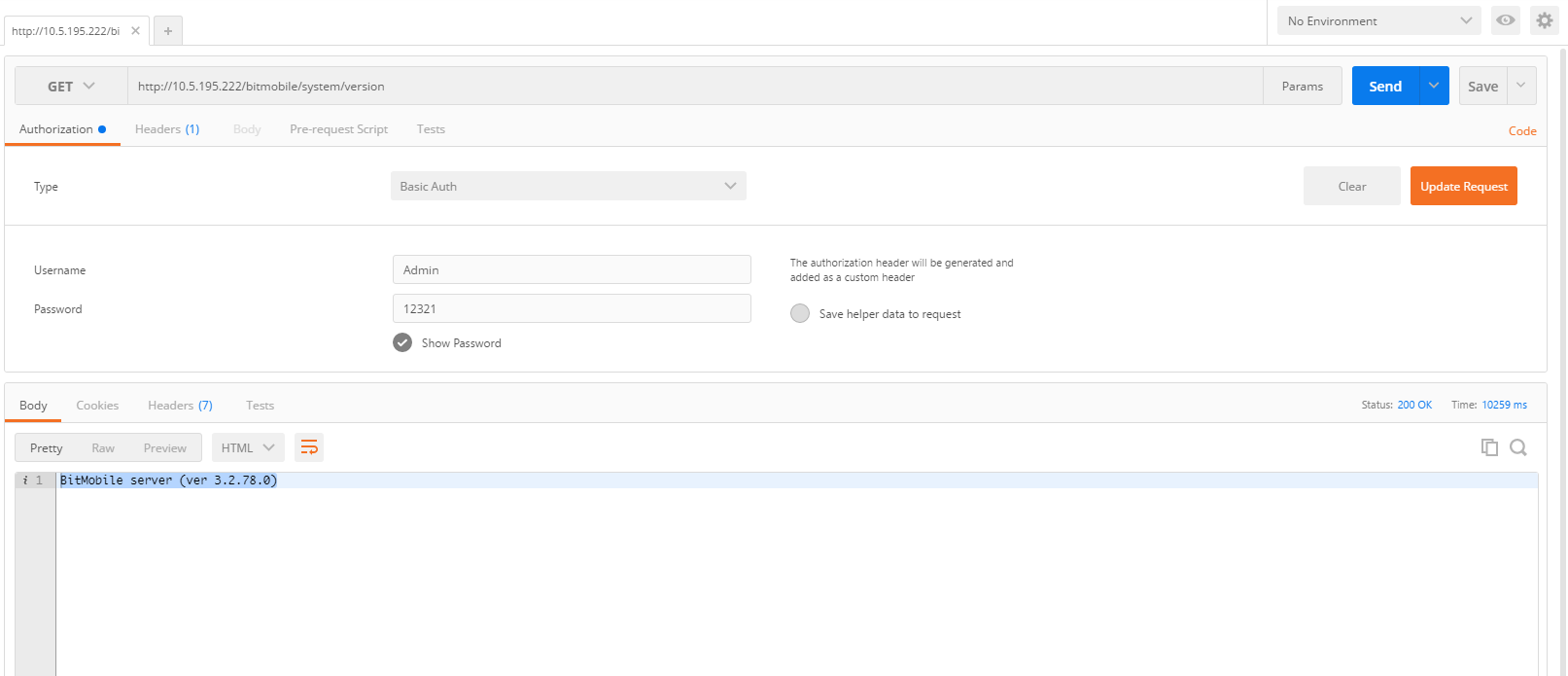This screenshot has width=1568, height=676.
Task: Click the Username input field
Action: (572, 269)
